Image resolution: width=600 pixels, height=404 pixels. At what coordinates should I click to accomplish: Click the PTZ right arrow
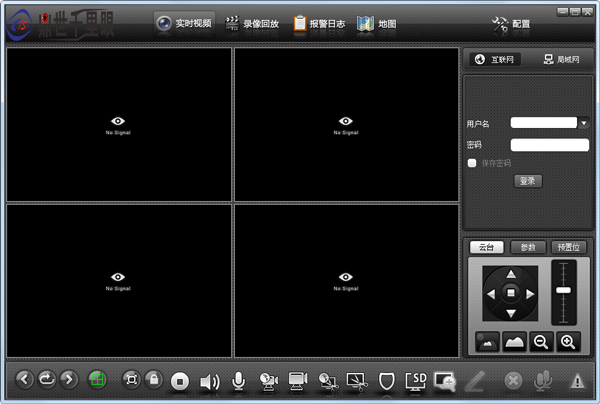pos(530,294)
